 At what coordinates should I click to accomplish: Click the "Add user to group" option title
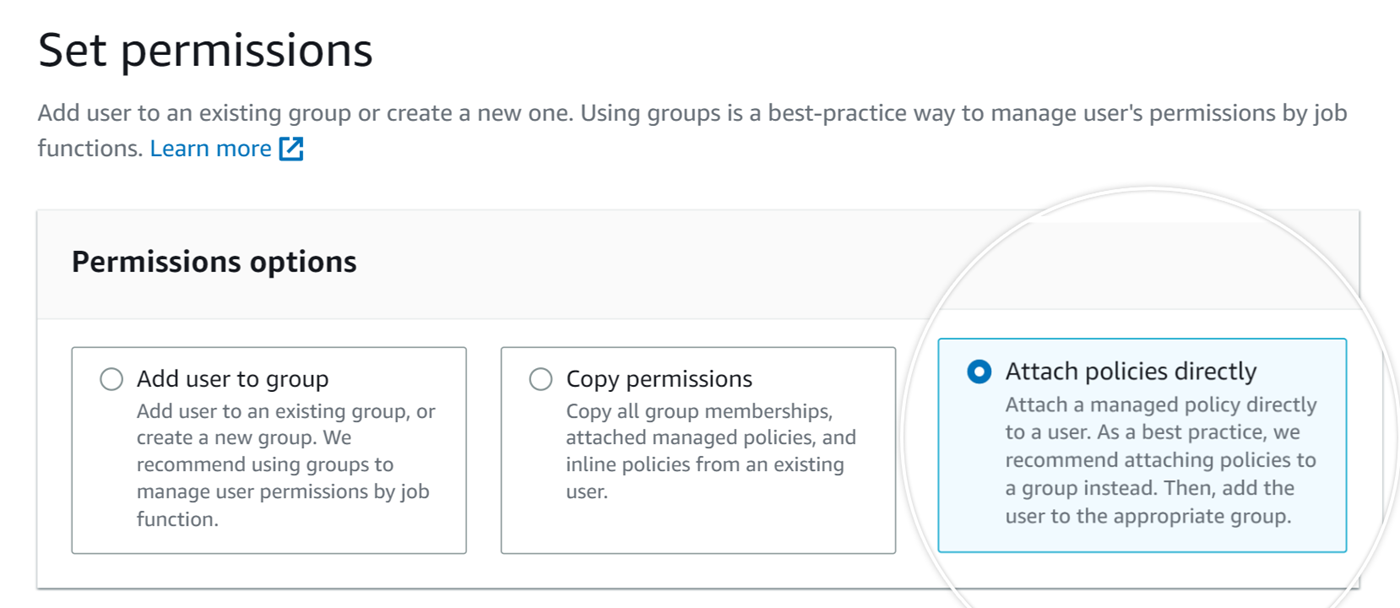pyautogui.click(x=232, y=379)
